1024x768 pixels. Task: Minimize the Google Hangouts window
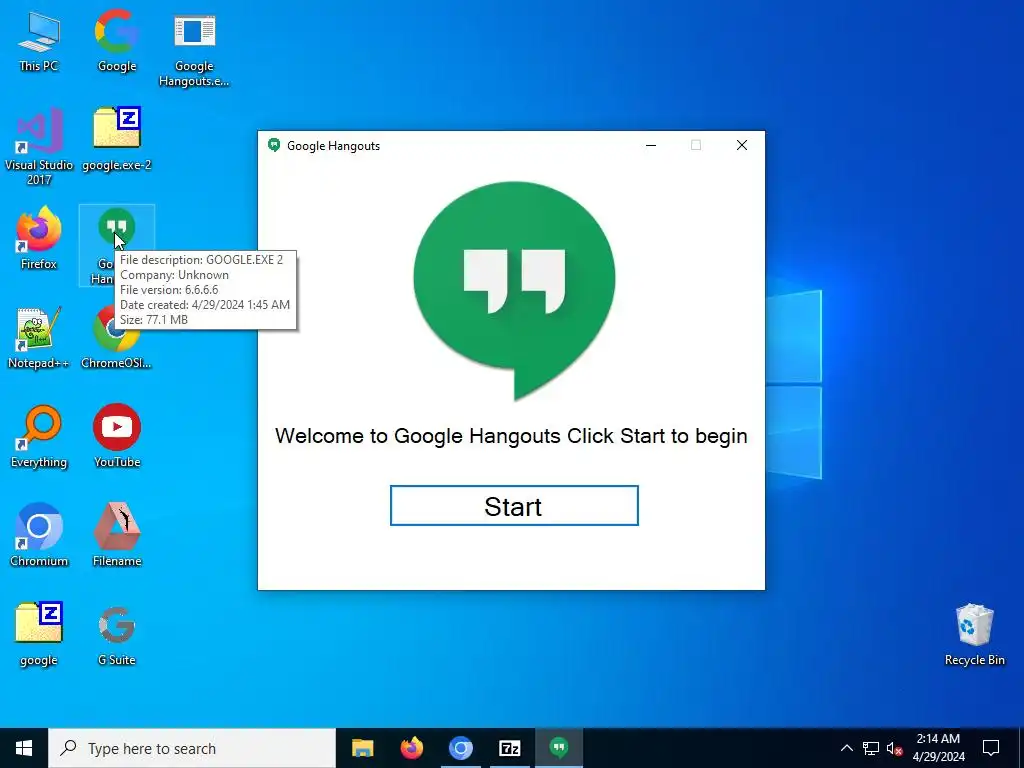(650, 145)
